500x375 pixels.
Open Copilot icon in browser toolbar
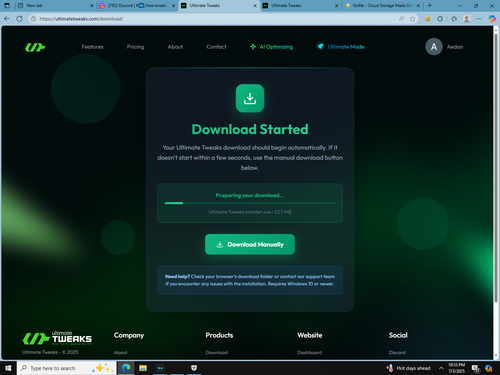coord(492,19)
